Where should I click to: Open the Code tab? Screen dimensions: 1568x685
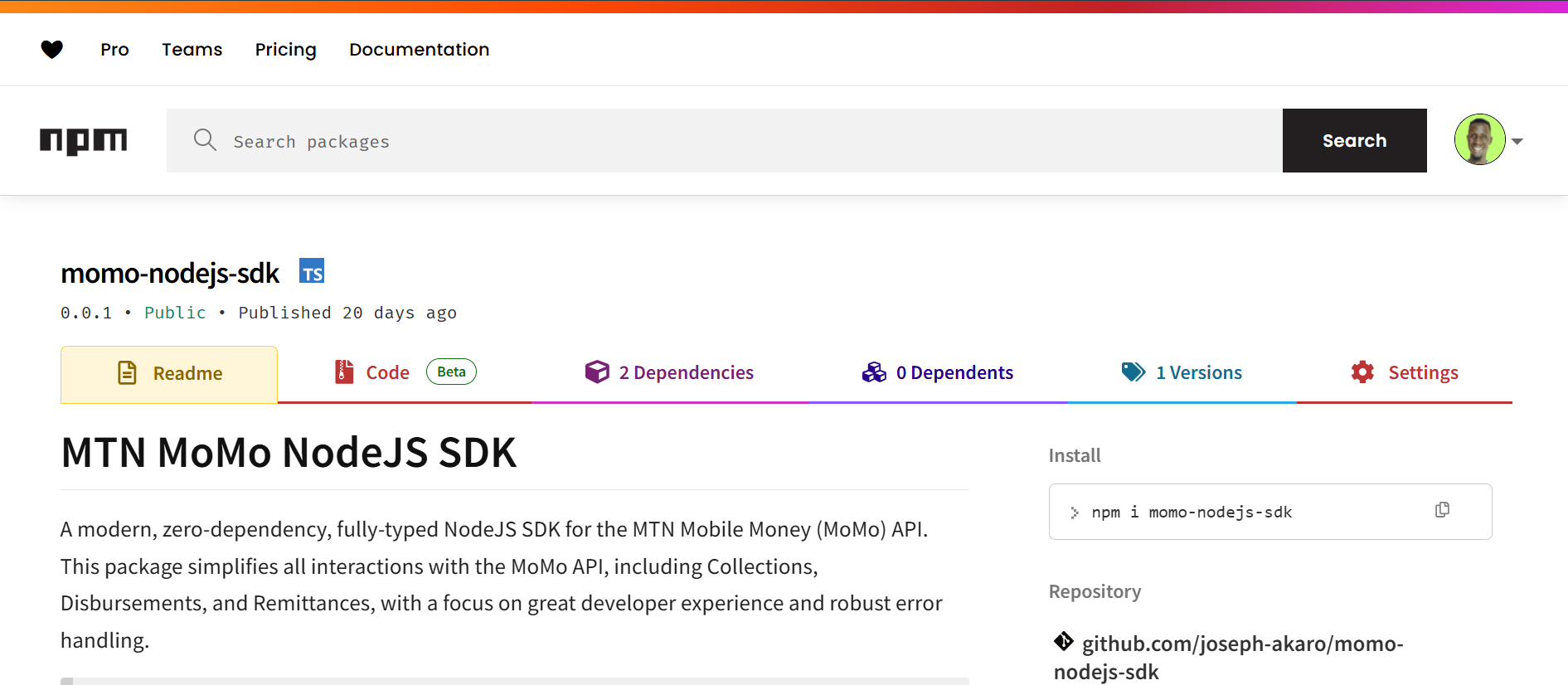pos(387,373)
